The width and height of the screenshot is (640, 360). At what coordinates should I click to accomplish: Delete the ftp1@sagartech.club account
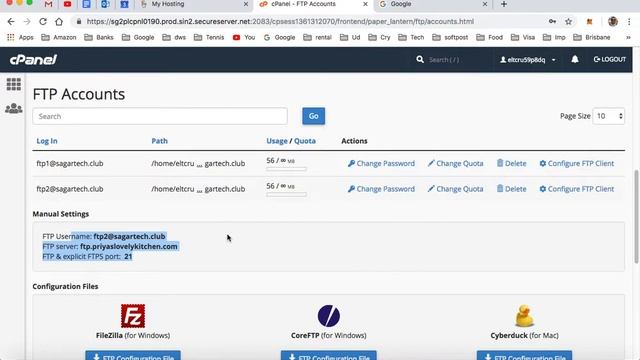coord(511,163)
